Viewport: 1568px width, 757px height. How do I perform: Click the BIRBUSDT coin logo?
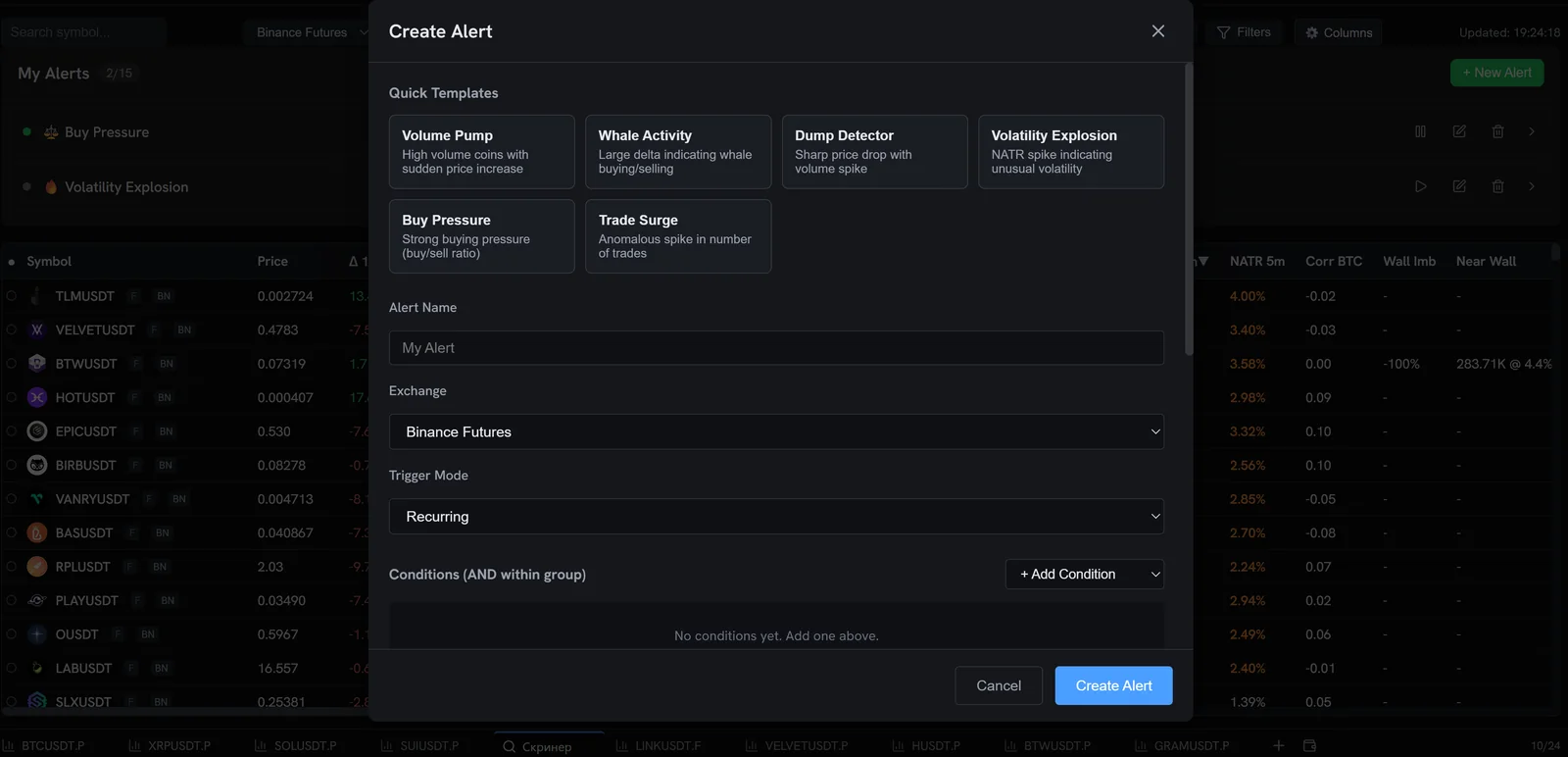pyautogui.click(x=37, y=465)
